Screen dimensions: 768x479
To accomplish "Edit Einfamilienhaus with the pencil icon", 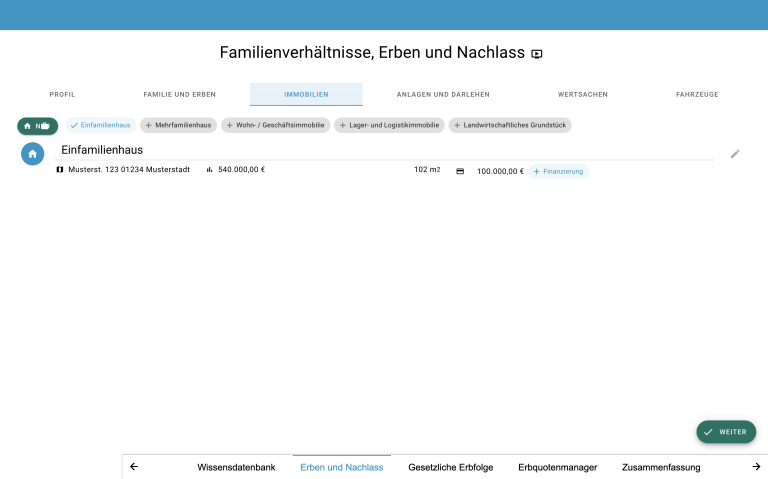I will point(735,154).
